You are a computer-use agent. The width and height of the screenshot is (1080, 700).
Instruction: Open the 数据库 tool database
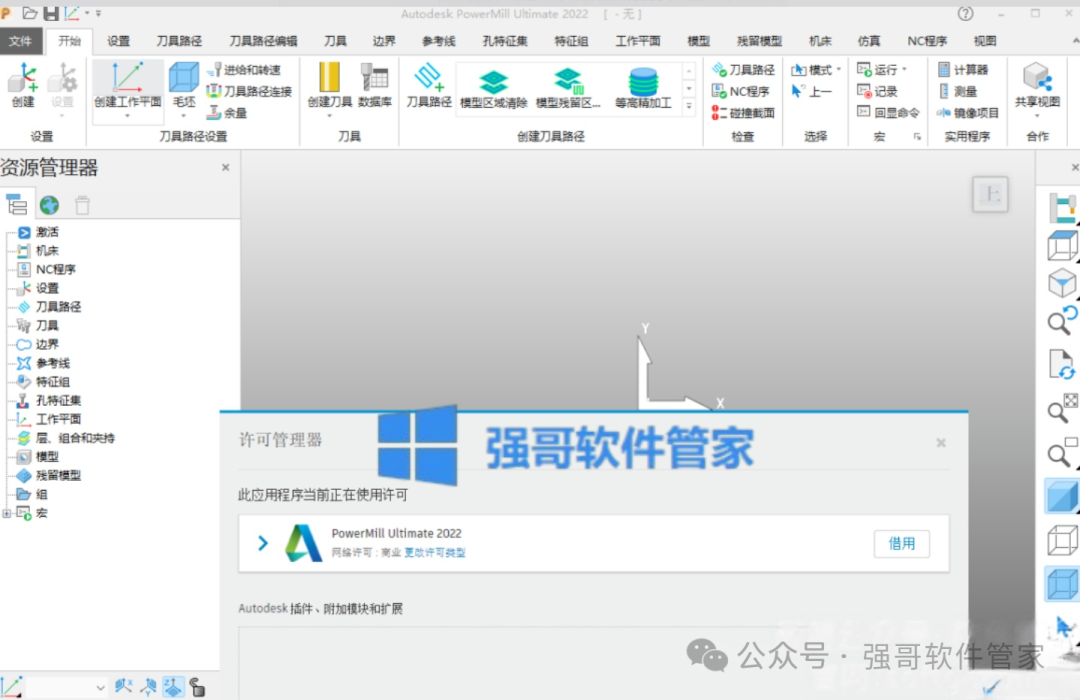pyautogui.click(x=375, y=85)
